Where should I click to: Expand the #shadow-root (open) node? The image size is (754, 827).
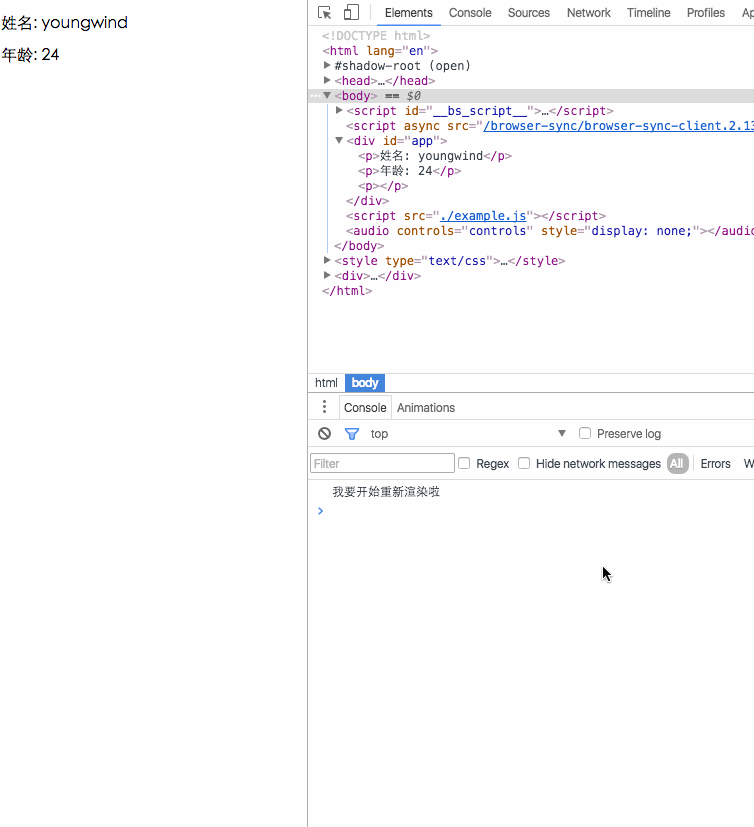click(327, 65)
